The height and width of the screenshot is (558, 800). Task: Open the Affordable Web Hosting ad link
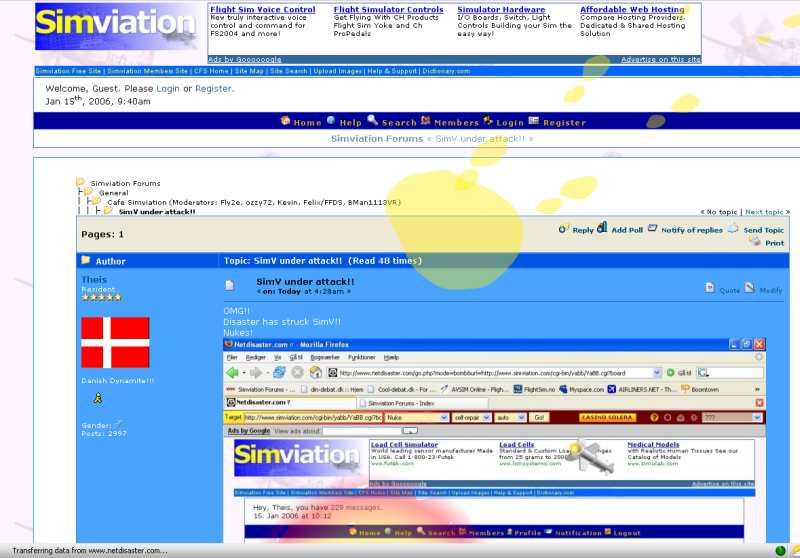click(632, 9)
